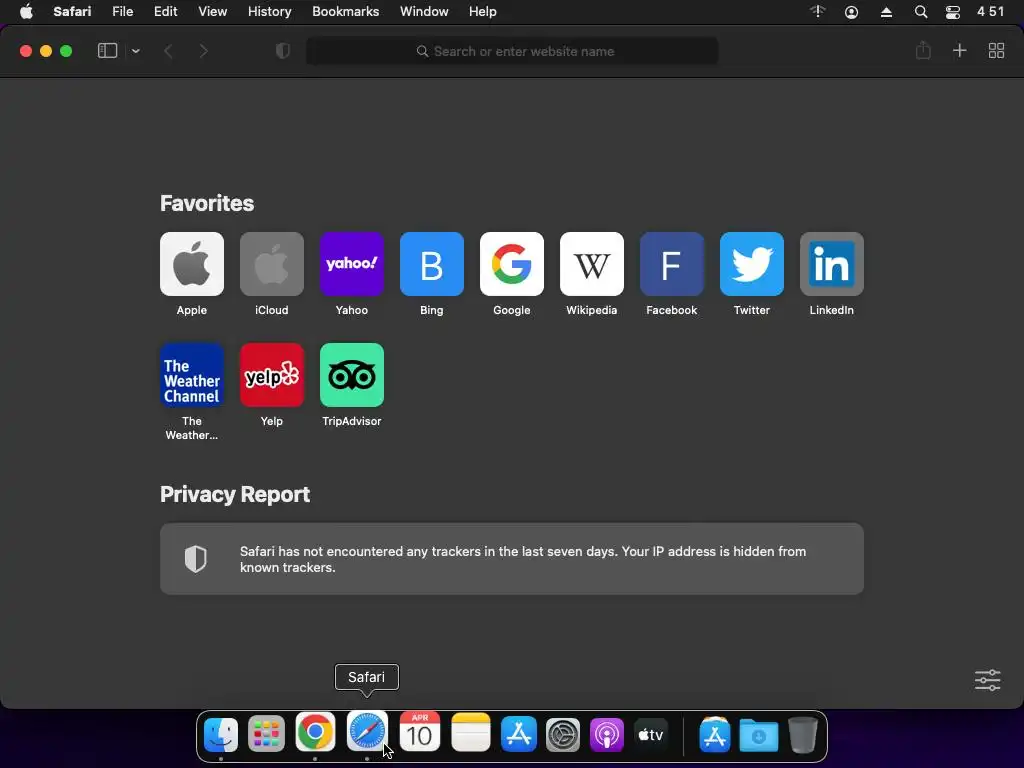Open the Bookmarks menu
This screenshot has height=768, width=1024.
point(345,12)
